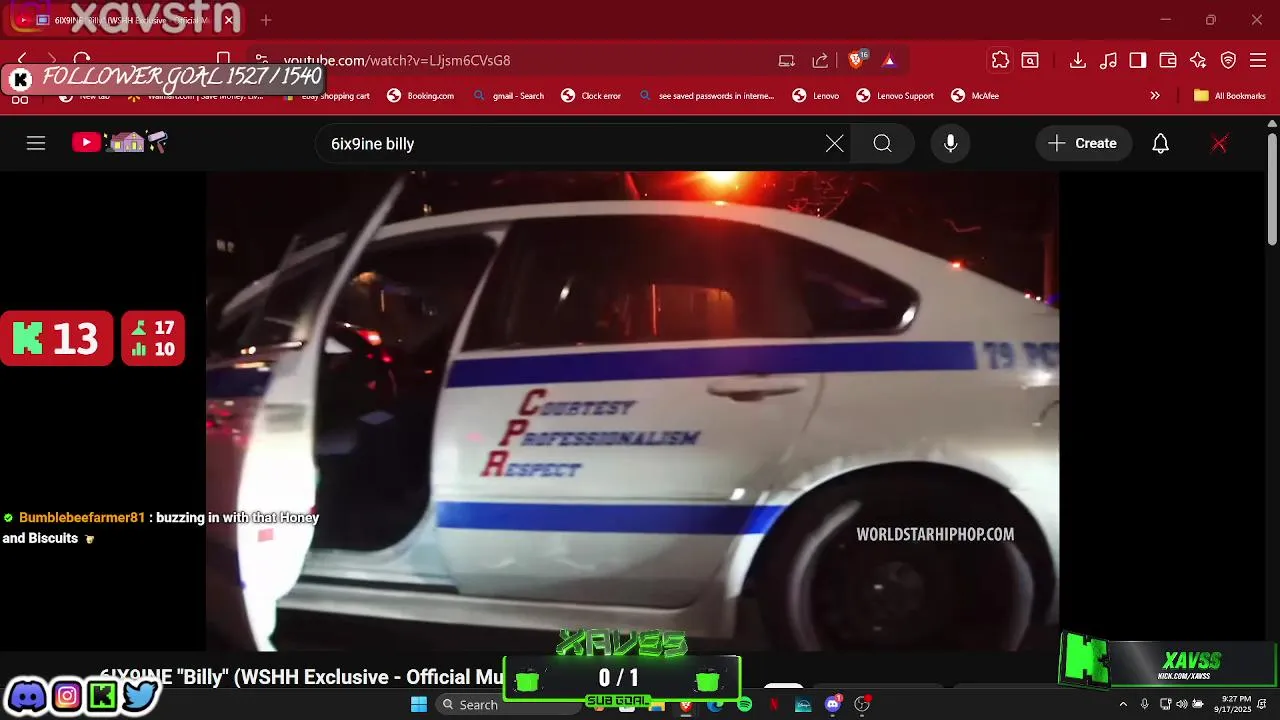Click the system tray microphone icon
The image size is (1280, 720).
1145,704
